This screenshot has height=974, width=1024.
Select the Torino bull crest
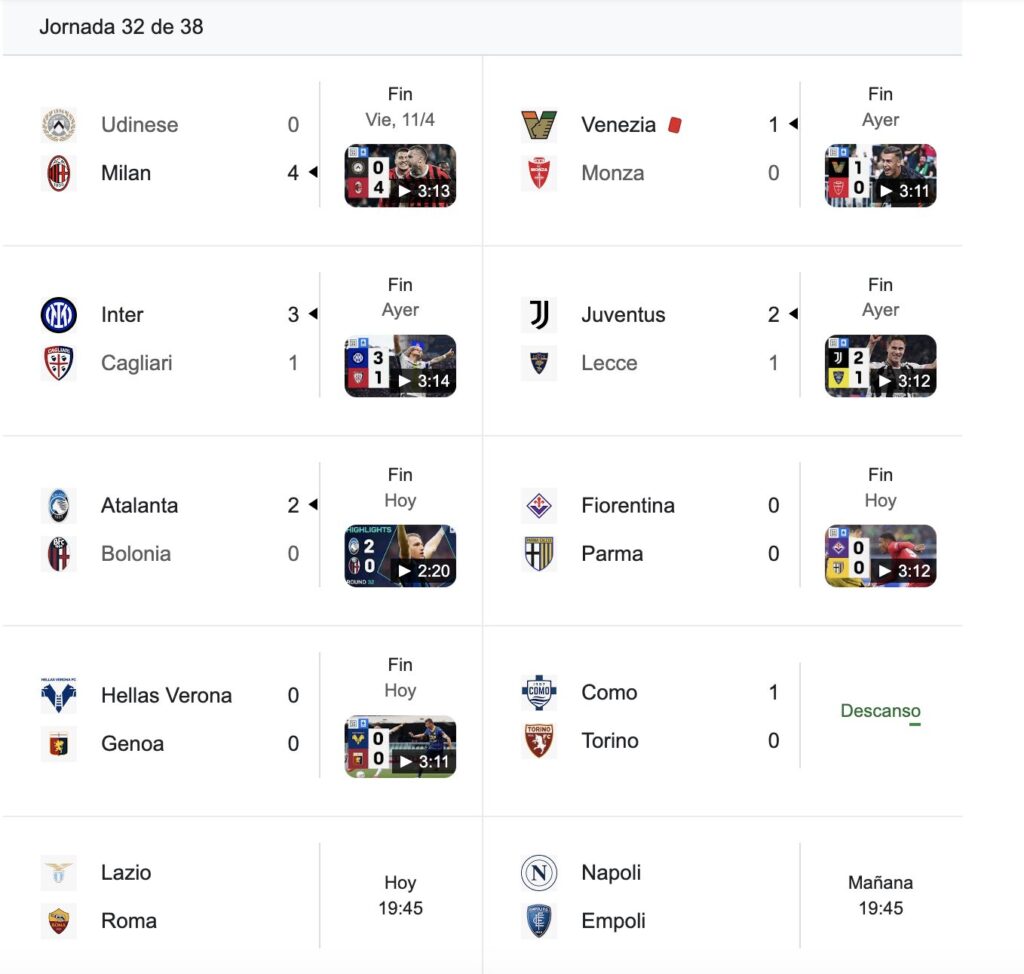coord(539,741)
